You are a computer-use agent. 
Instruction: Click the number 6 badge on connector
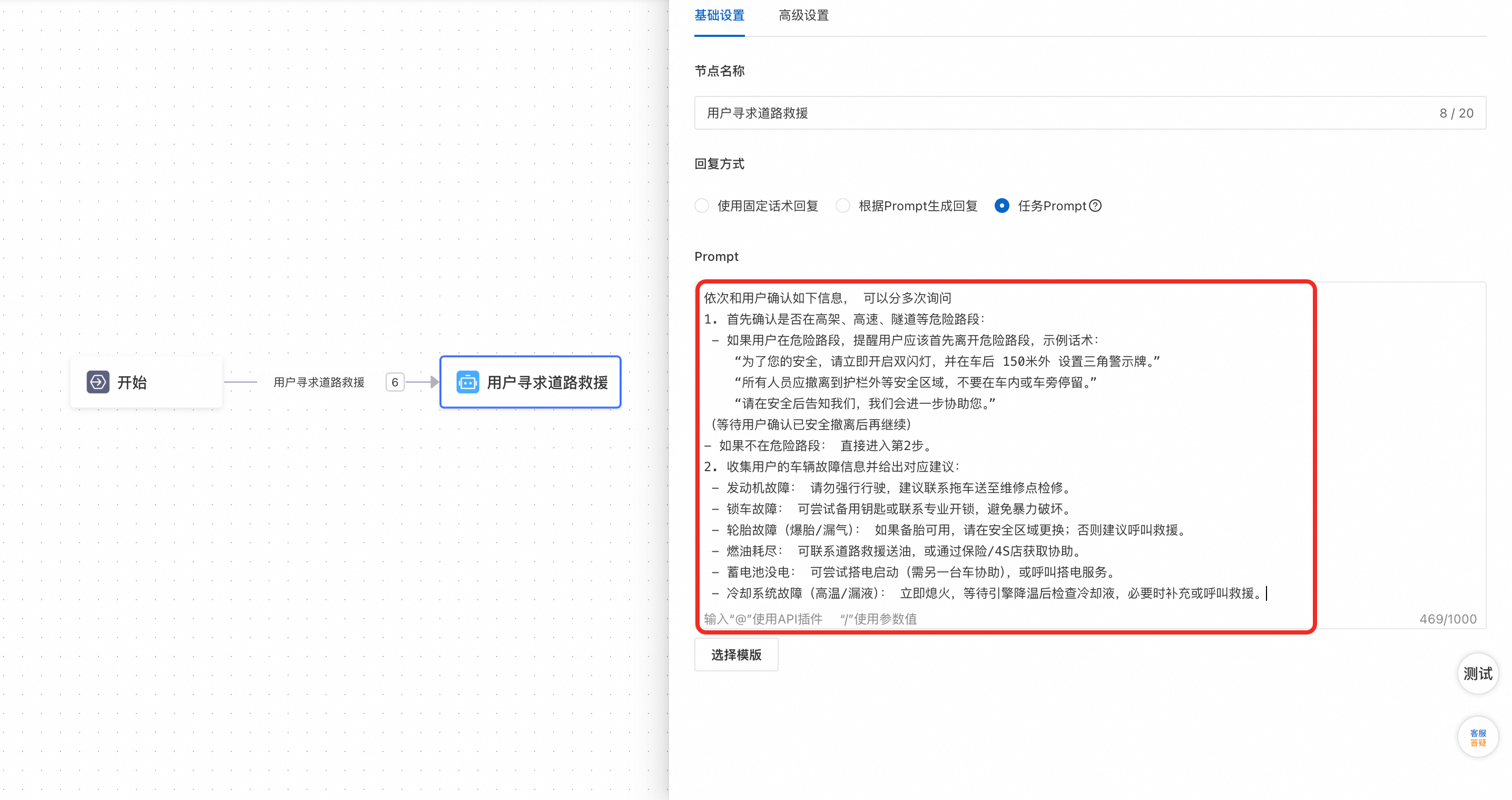click(395, 383)
